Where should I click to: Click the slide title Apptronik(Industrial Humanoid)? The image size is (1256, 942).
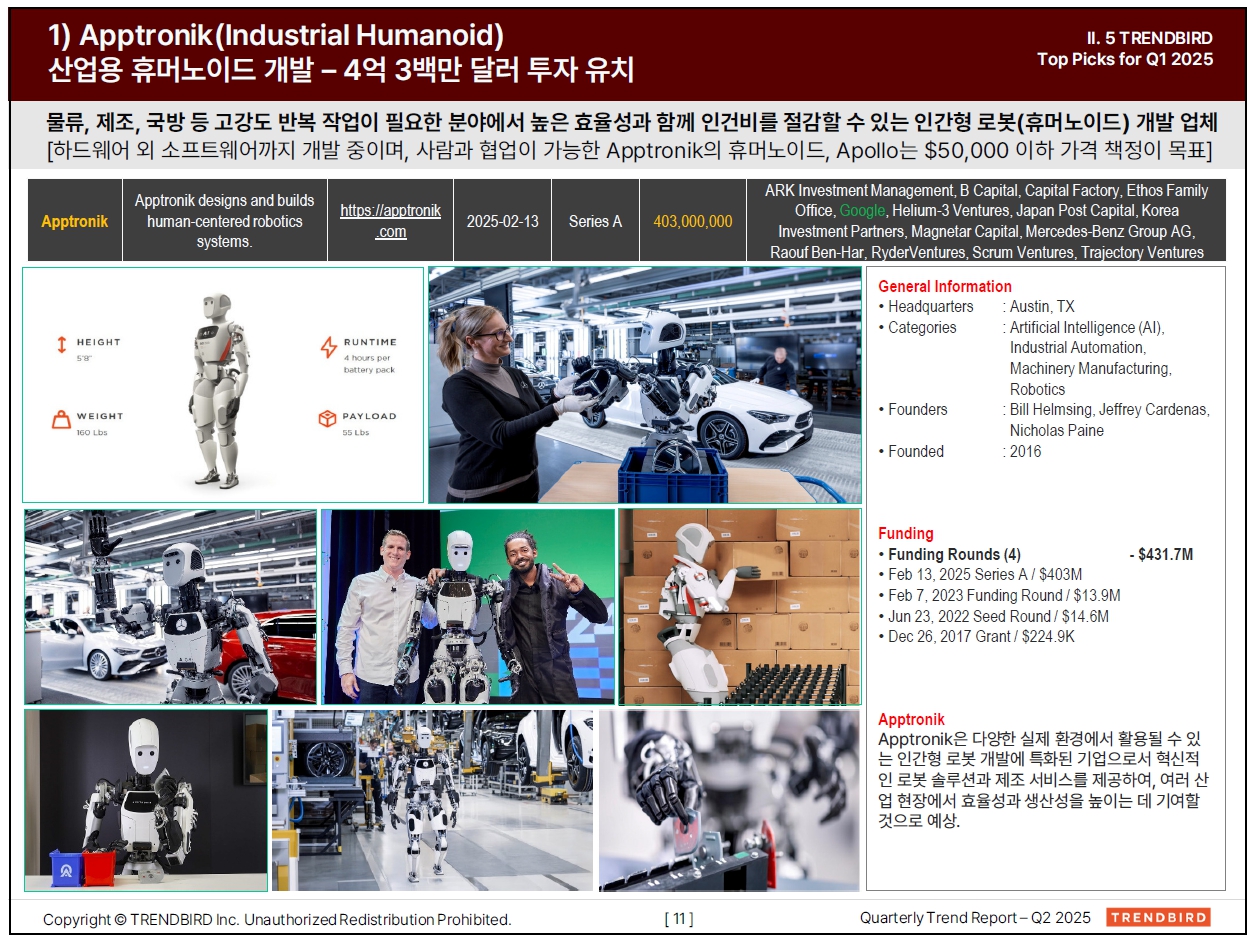point(276,35)
